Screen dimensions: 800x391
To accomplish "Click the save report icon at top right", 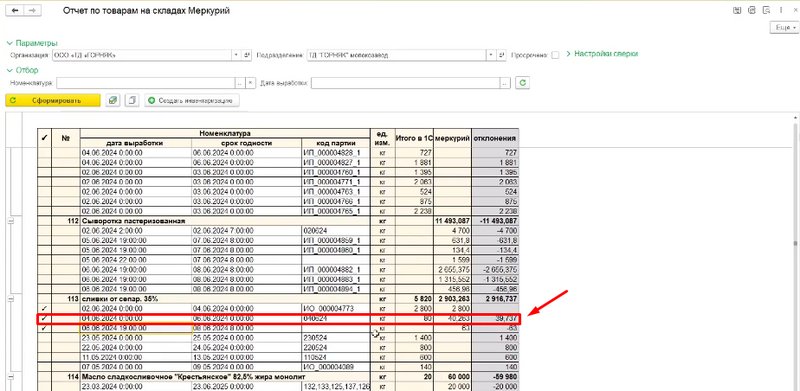I will click(x=737, y=10).
